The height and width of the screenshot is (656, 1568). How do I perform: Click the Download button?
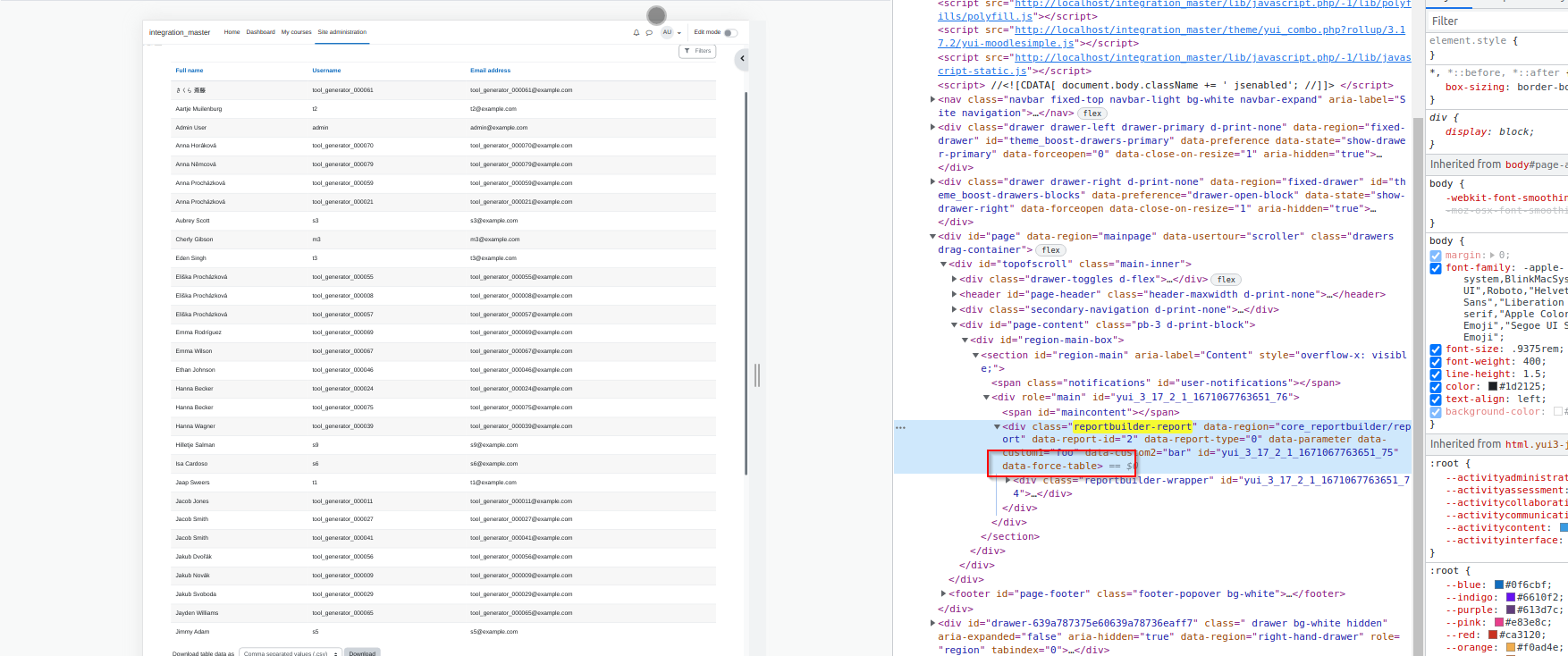[362, 652]
